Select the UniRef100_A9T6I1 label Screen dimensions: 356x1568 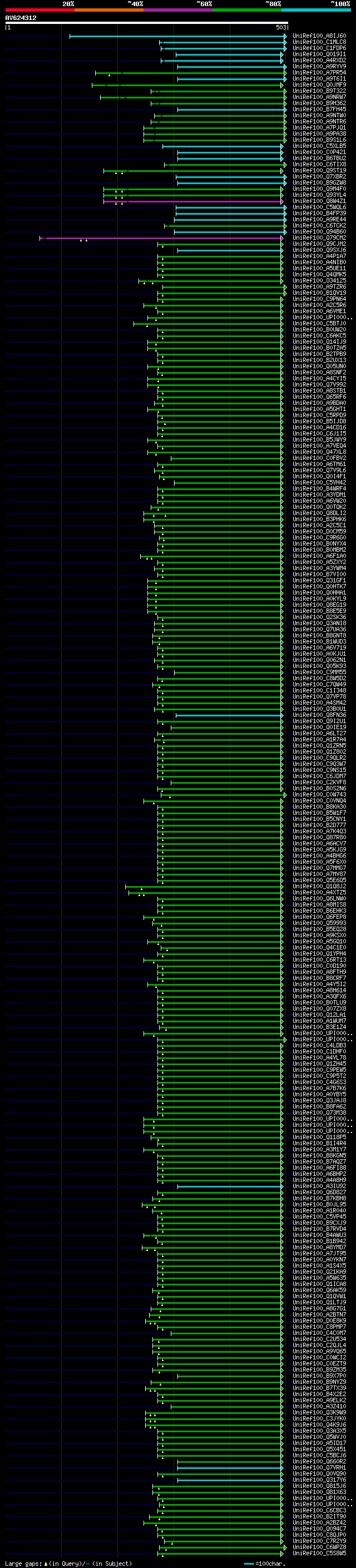click(319, 78)
